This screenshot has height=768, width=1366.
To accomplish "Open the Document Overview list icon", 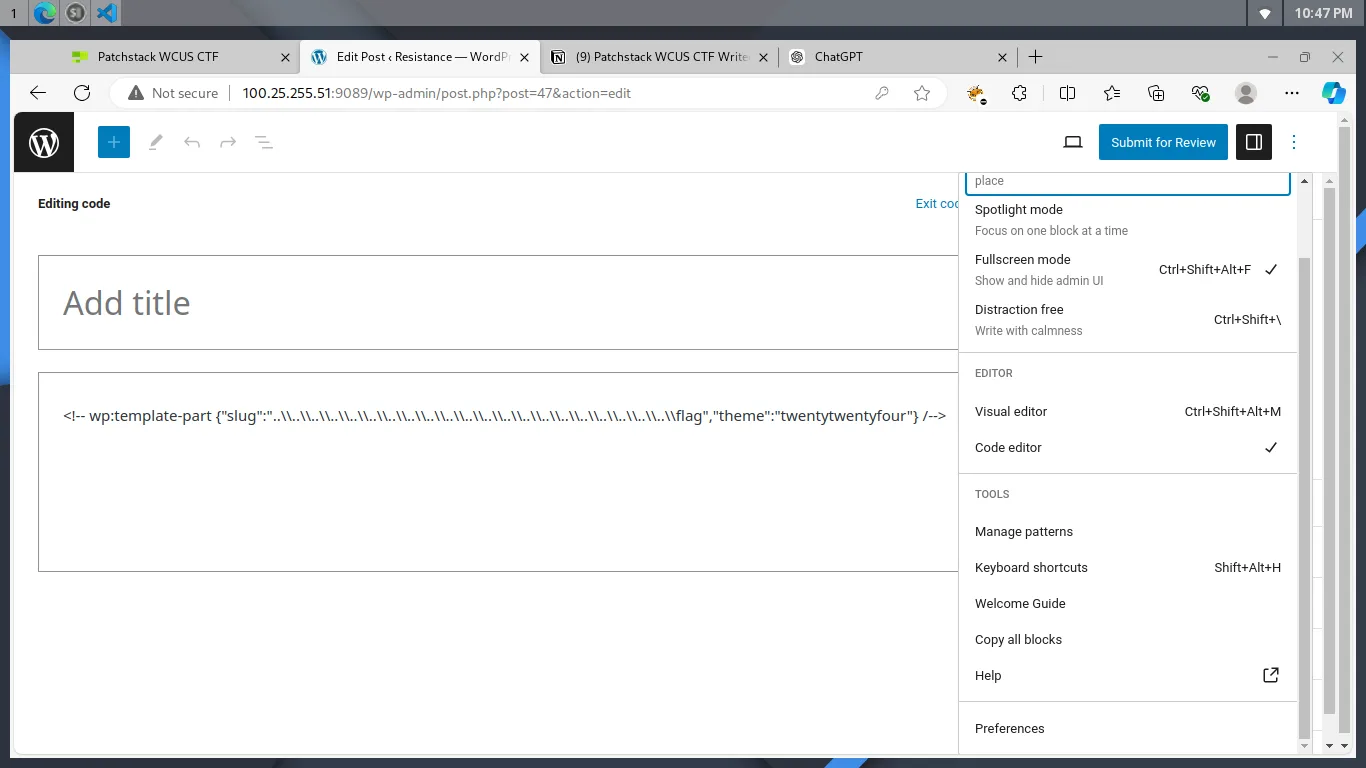I will coord(264,142).
